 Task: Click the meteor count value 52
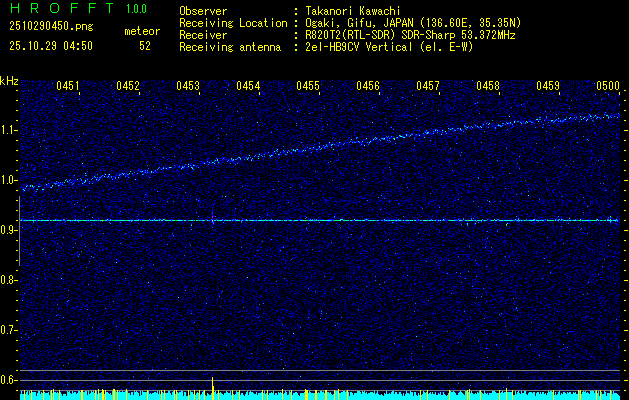(x=145, y=46)
